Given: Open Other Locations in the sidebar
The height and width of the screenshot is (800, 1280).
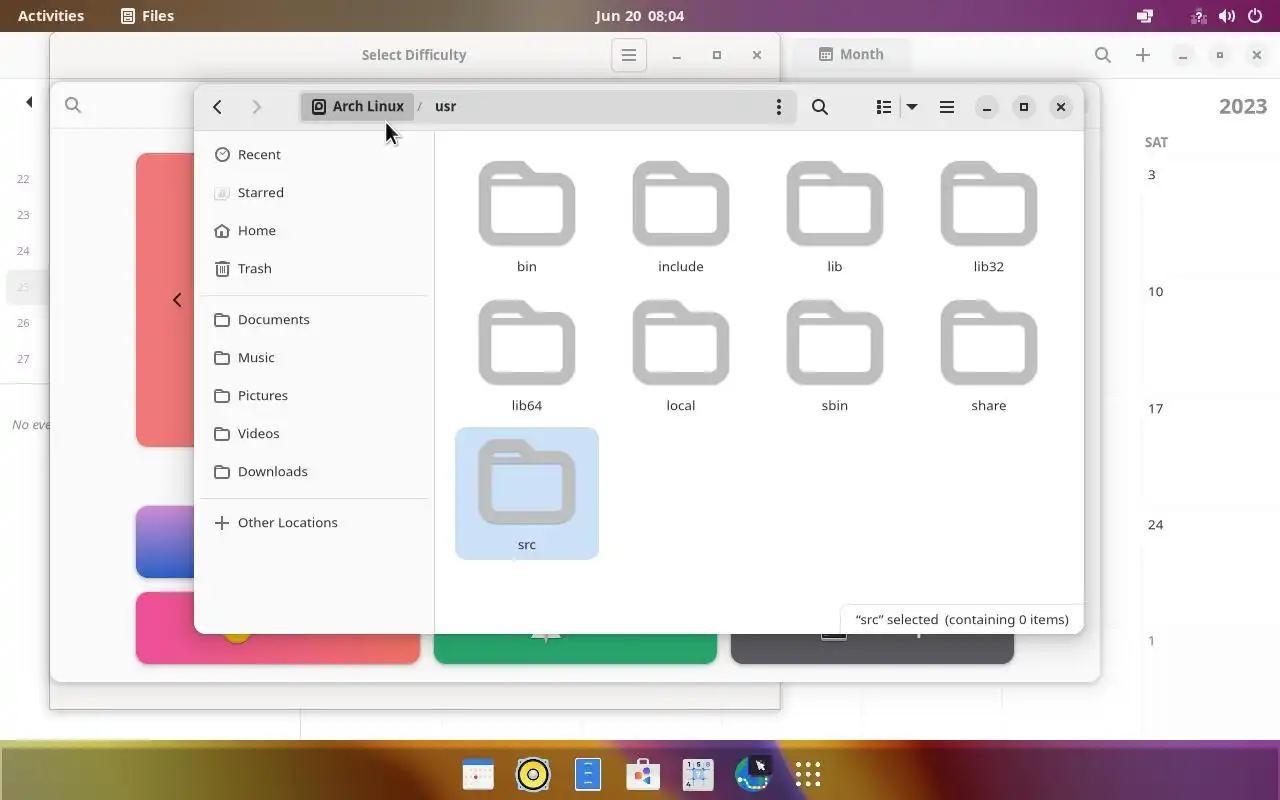Looking at the screenshot, I should pos(316,522).
